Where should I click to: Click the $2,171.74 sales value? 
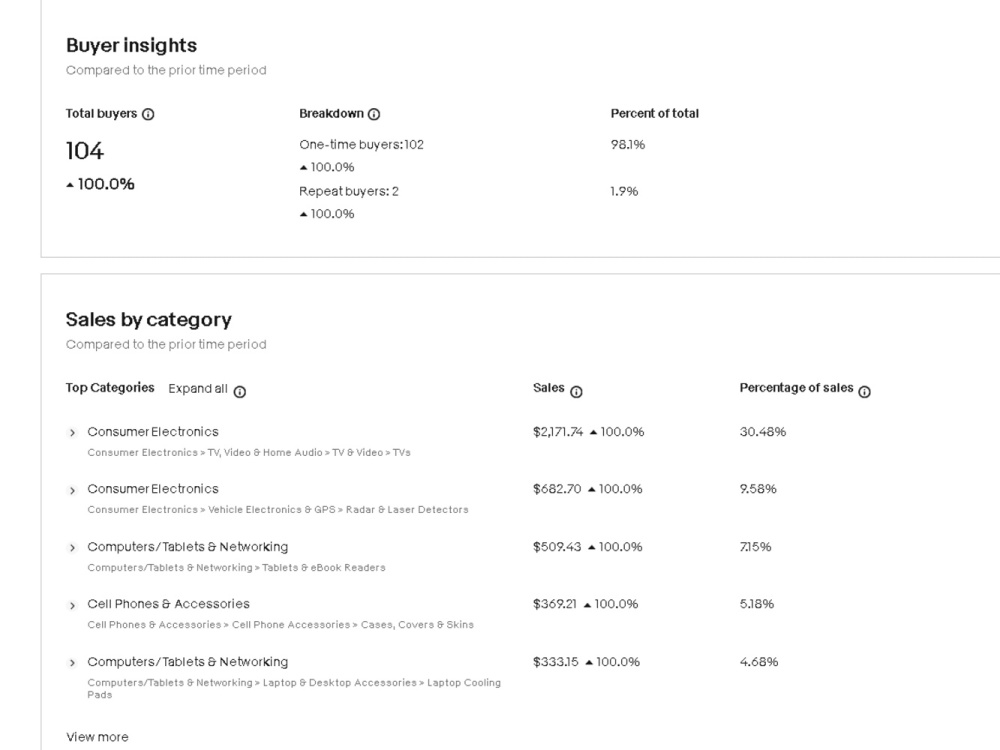click(558, 432)
